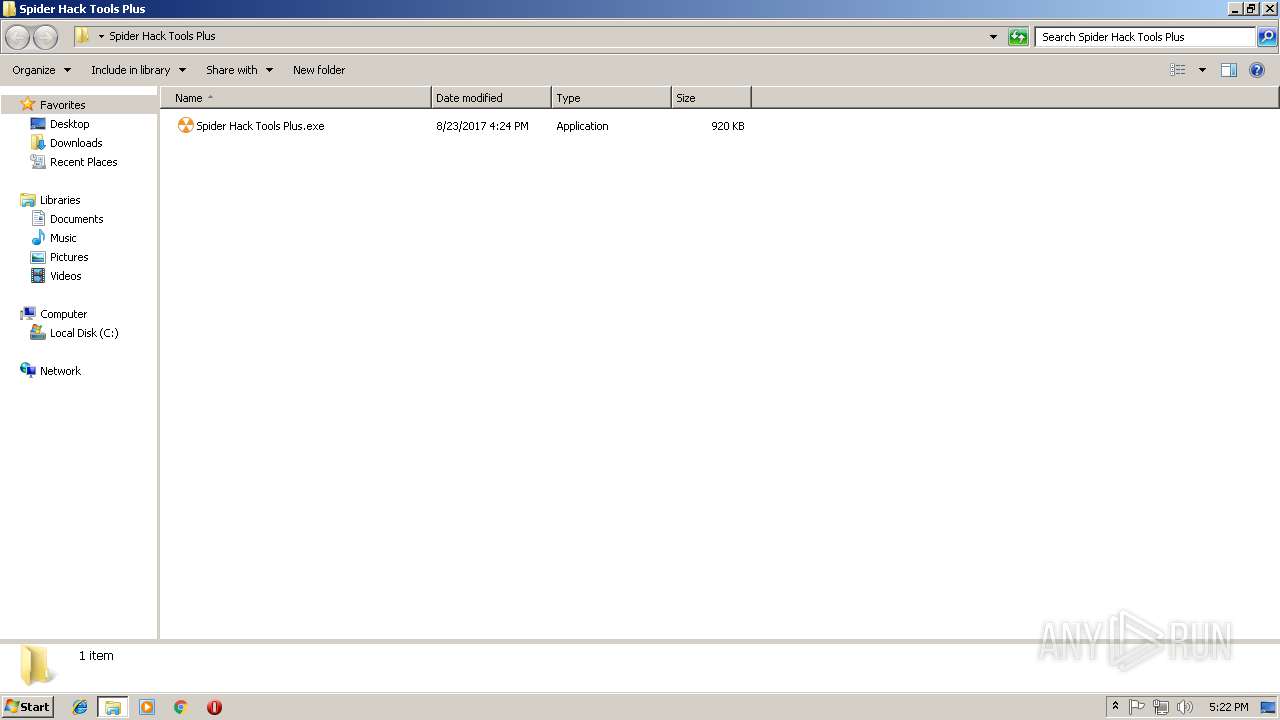Sort by Name column header
Image resolution: width=1280 pixels, height=720 pixels.
296,98
